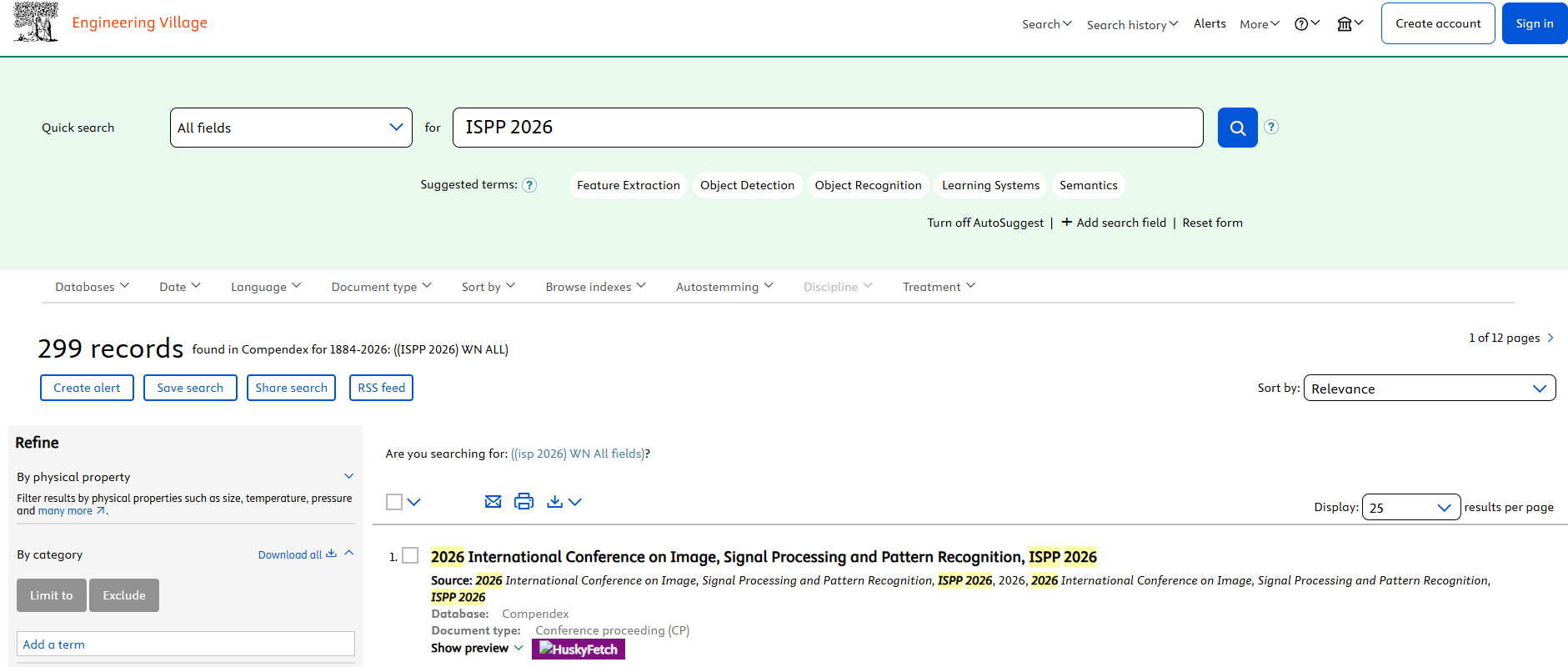Click Save search button
Screen dimensions: 1568x667
pos(190,388)
